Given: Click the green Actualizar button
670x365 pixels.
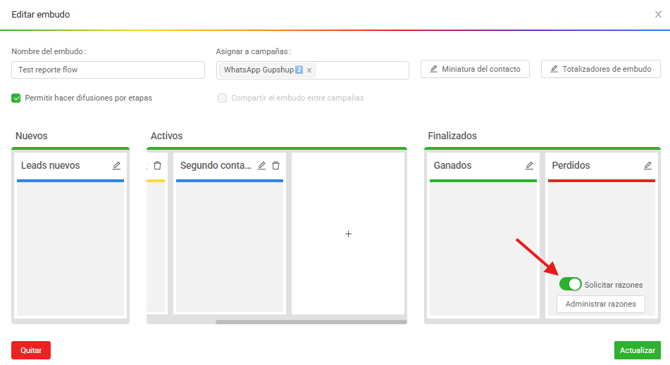Looking at the screenshot, I should [637, 350].
